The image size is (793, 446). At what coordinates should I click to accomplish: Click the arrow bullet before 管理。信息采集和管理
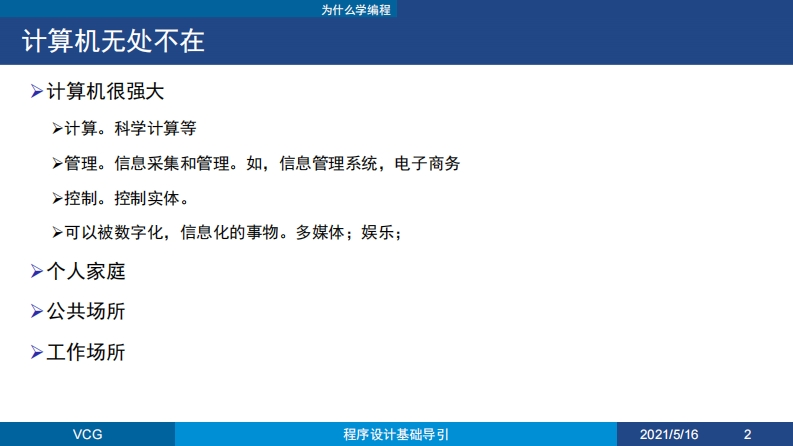pyautogui.click(x=57, y=163)
